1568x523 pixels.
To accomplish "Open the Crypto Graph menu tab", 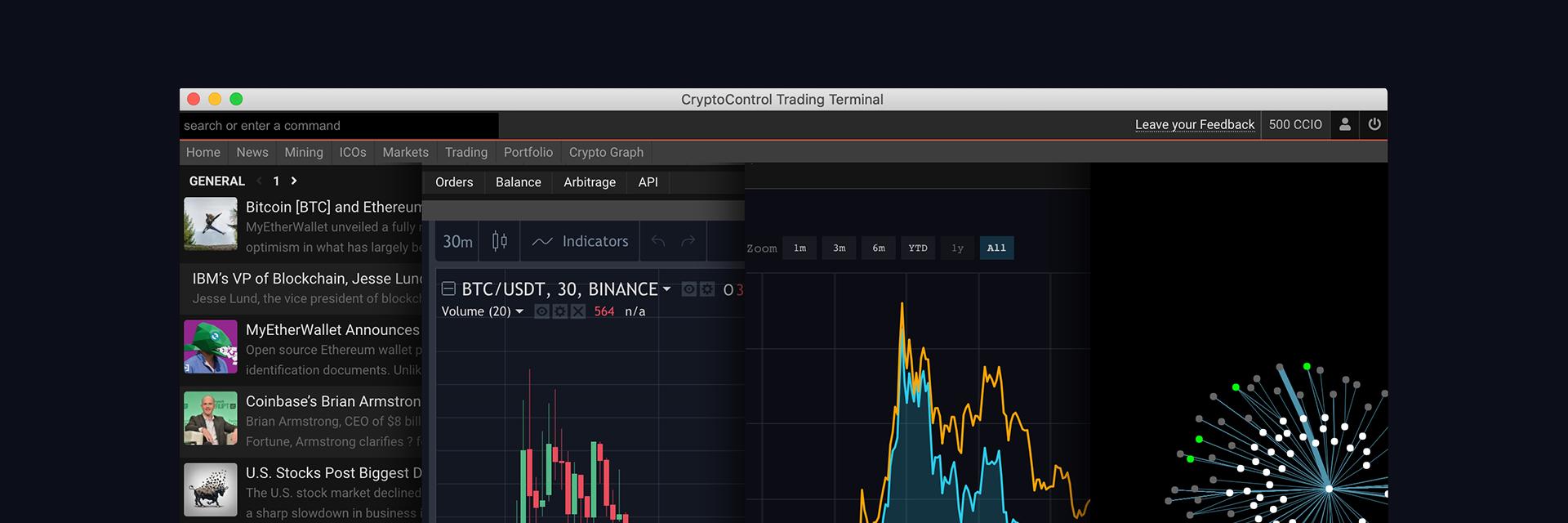I will [606, 152].
